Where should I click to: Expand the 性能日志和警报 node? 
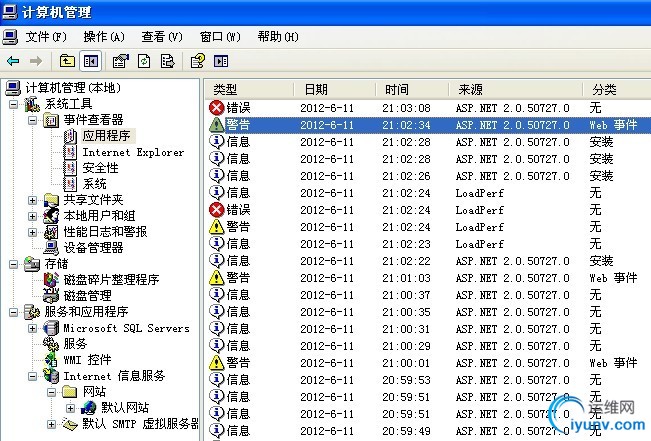32,232
